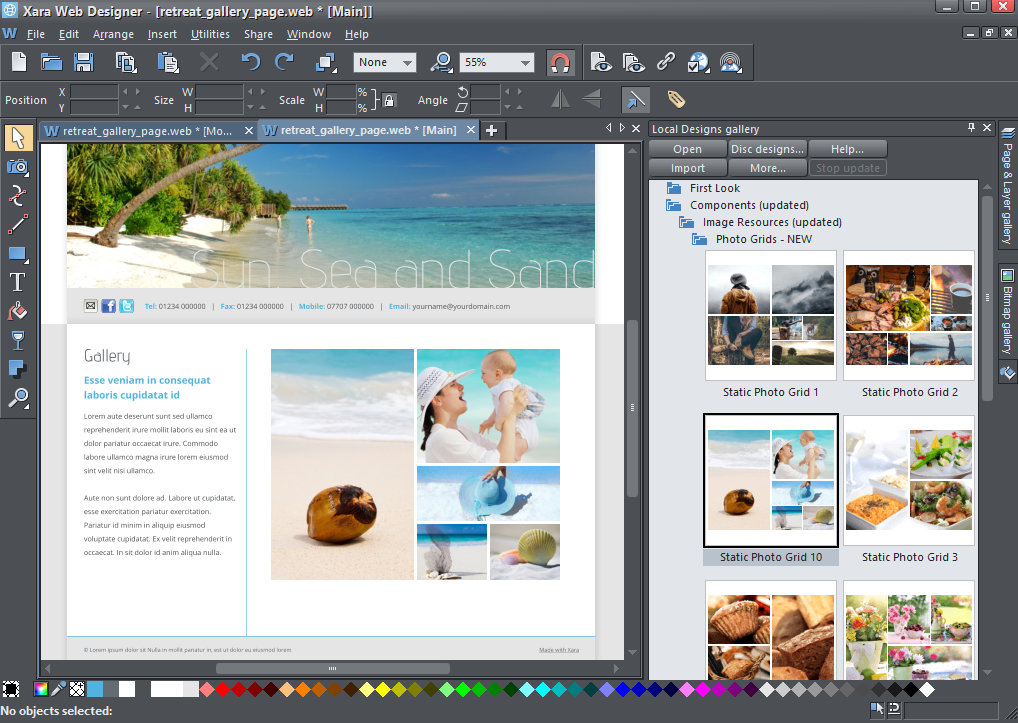
Task: Activate the Photo tool in the toolbox
Action: (18, 167)
